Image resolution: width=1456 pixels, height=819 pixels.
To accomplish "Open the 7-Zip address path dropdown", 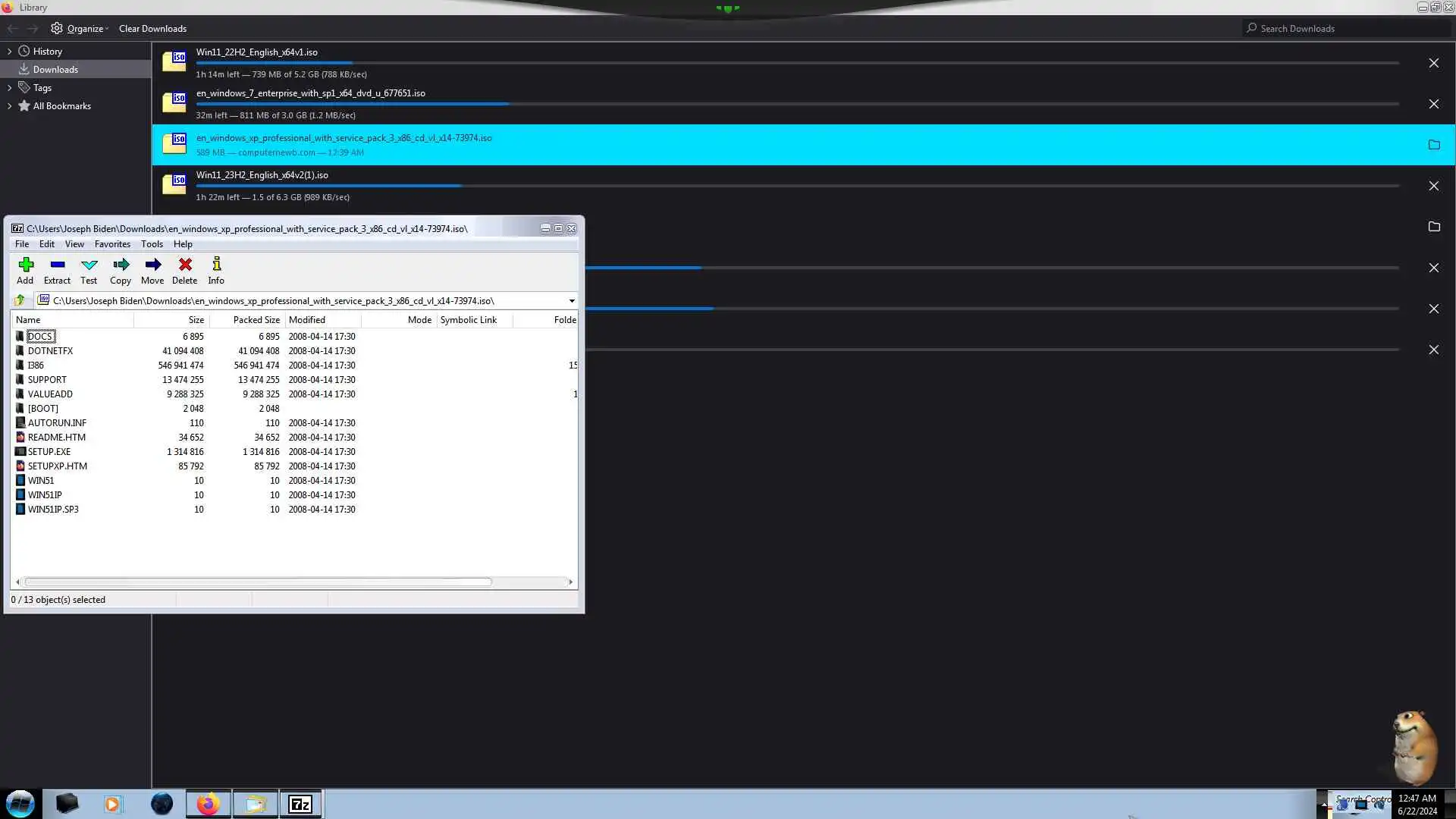I will point(572,301).
